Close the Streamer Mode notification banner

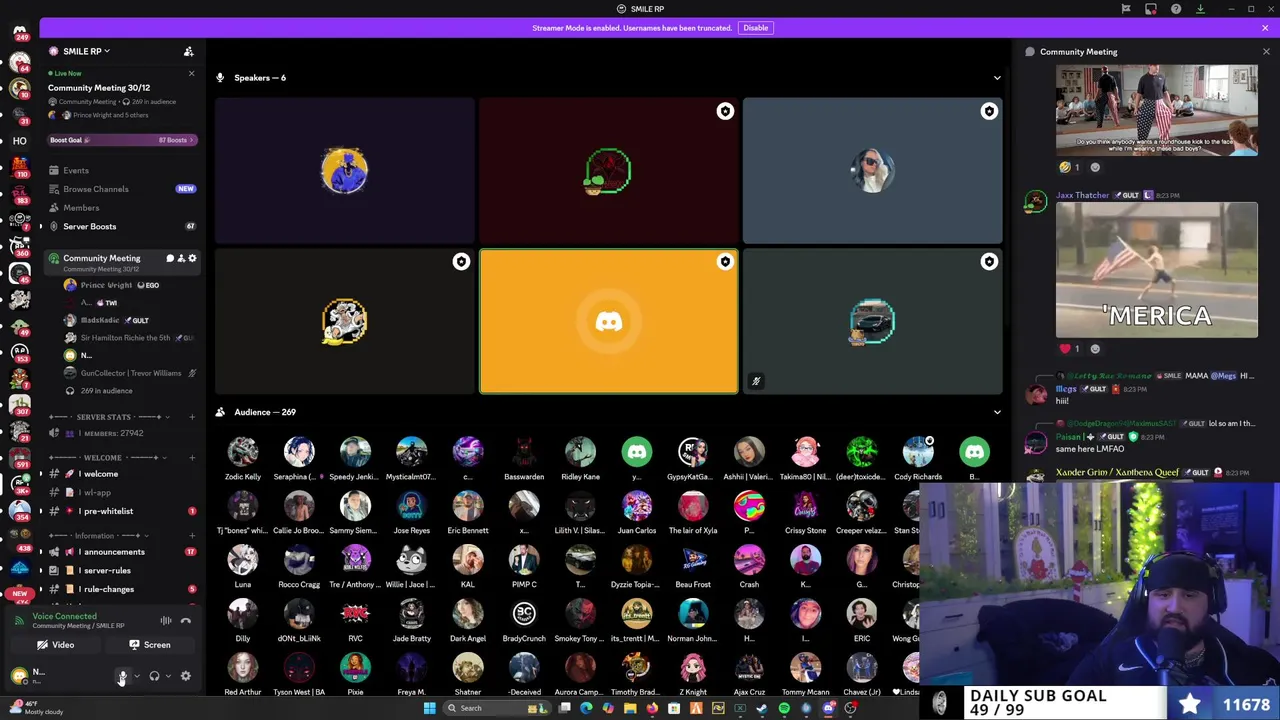1265,28
